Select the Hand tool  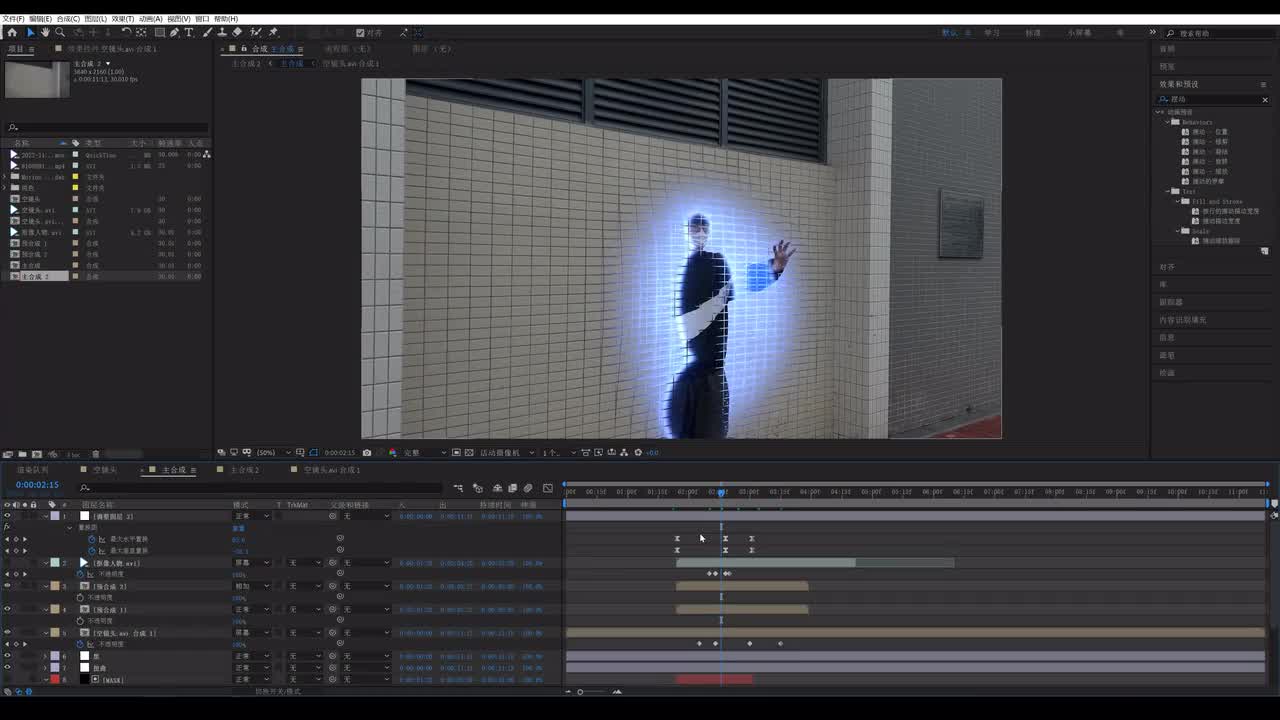pyautogui.click(x=45, y=32)
